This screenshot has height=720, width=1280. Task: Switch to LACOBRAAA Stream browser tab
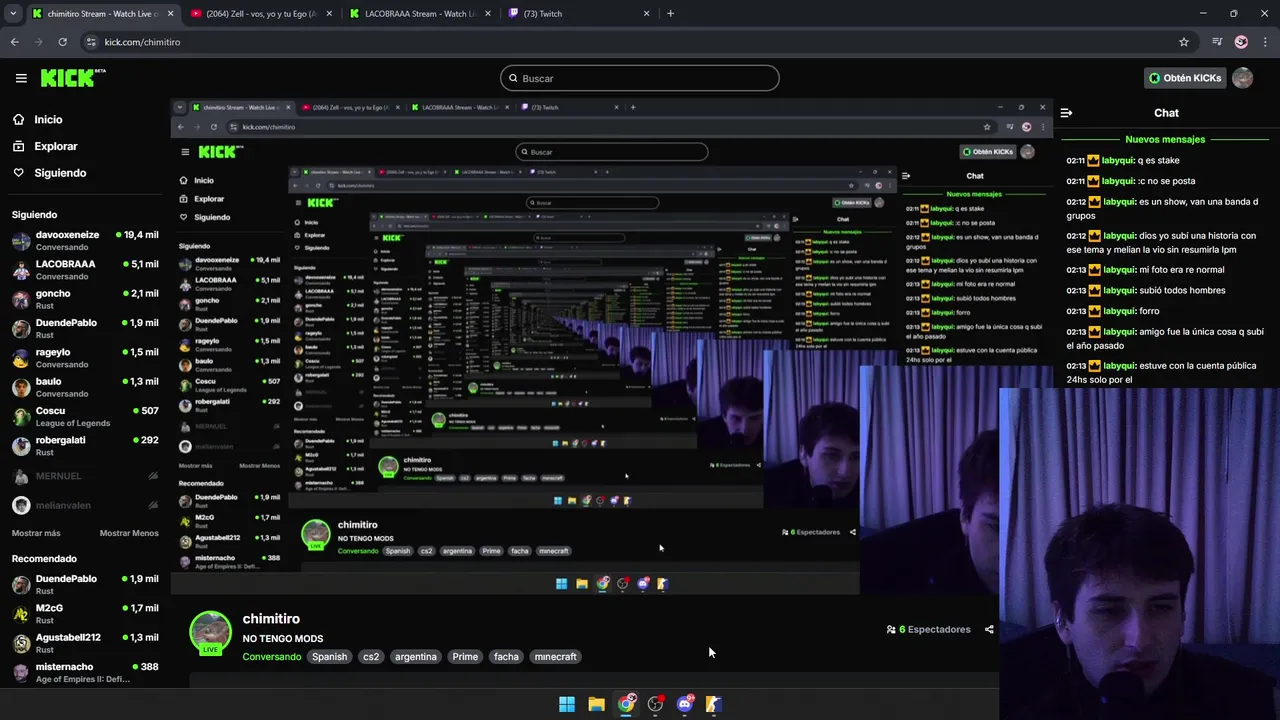pyautogui.click(x=420, y=14)
